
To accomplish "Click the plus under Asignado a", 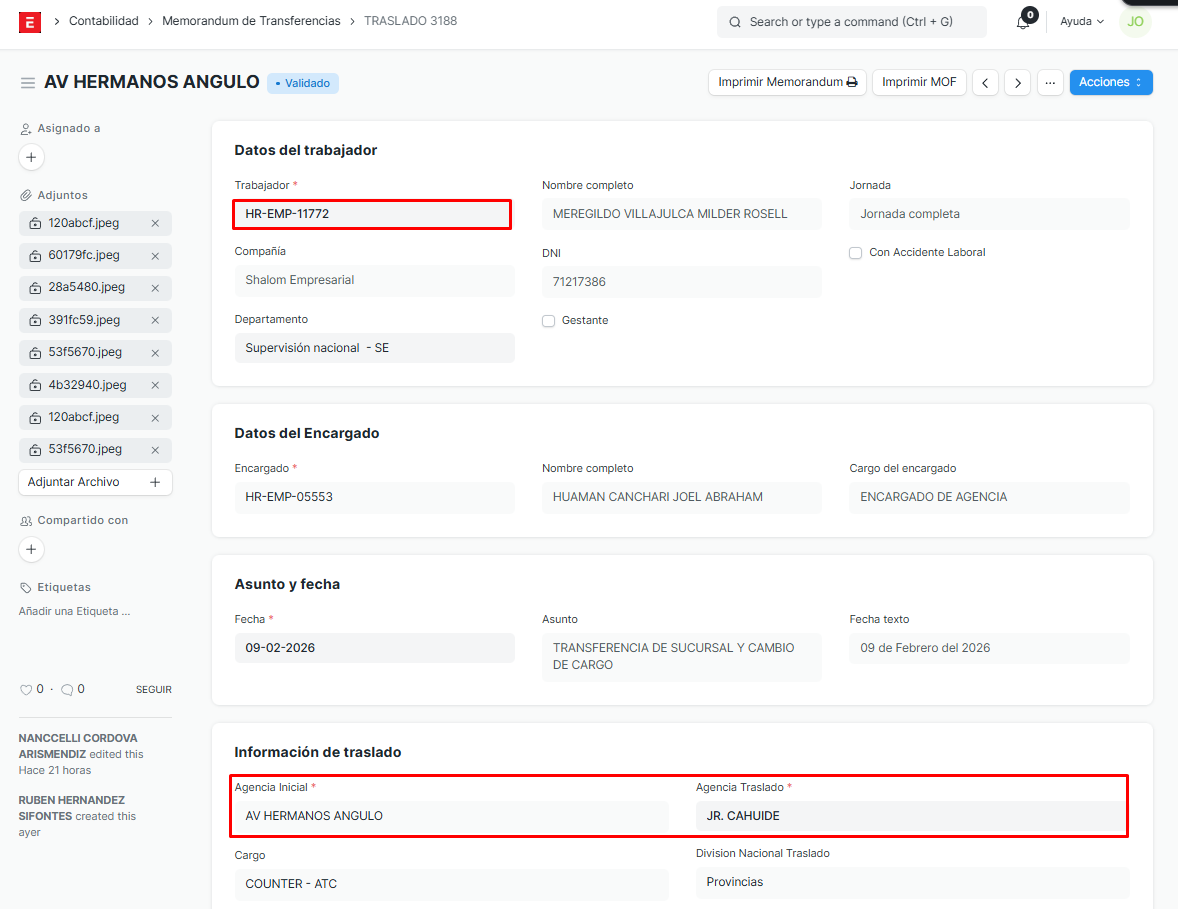I will [x=31, y=157].
